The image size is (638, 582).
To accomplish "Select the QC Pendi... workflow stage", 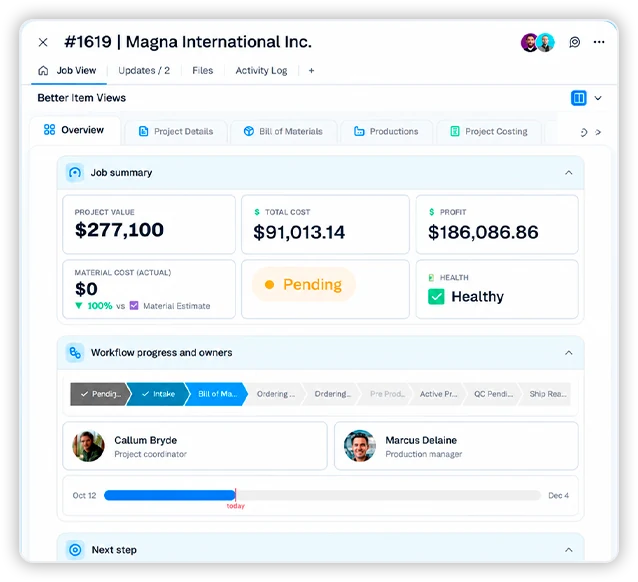I will click(493, 394).
